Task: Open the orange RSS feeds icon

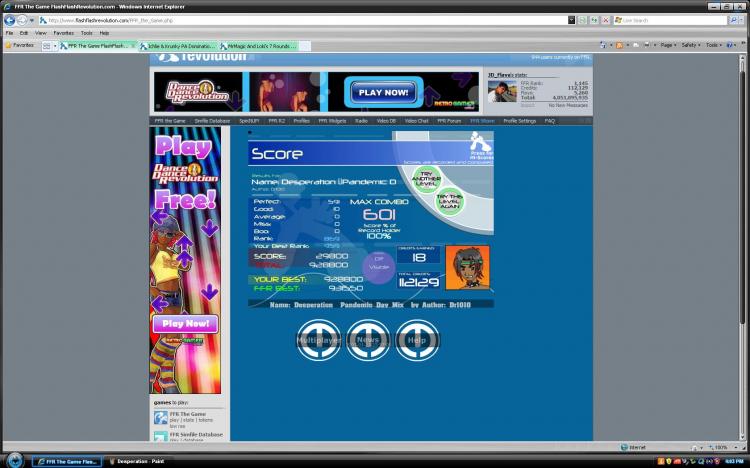Action: [x=619, y=45]
